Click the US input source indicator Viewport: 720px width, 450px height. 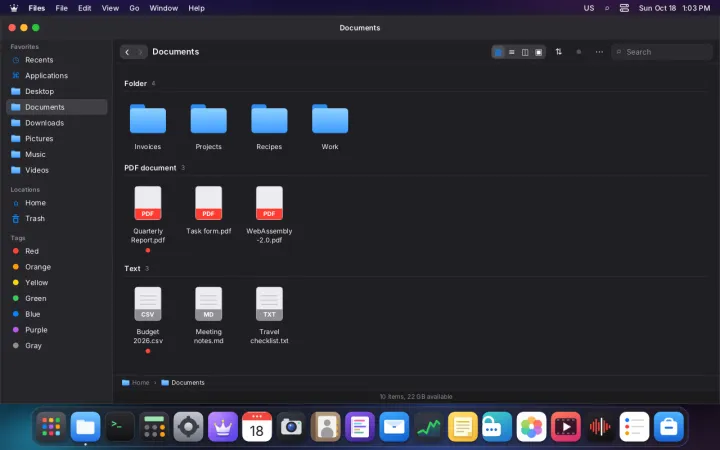589,8
